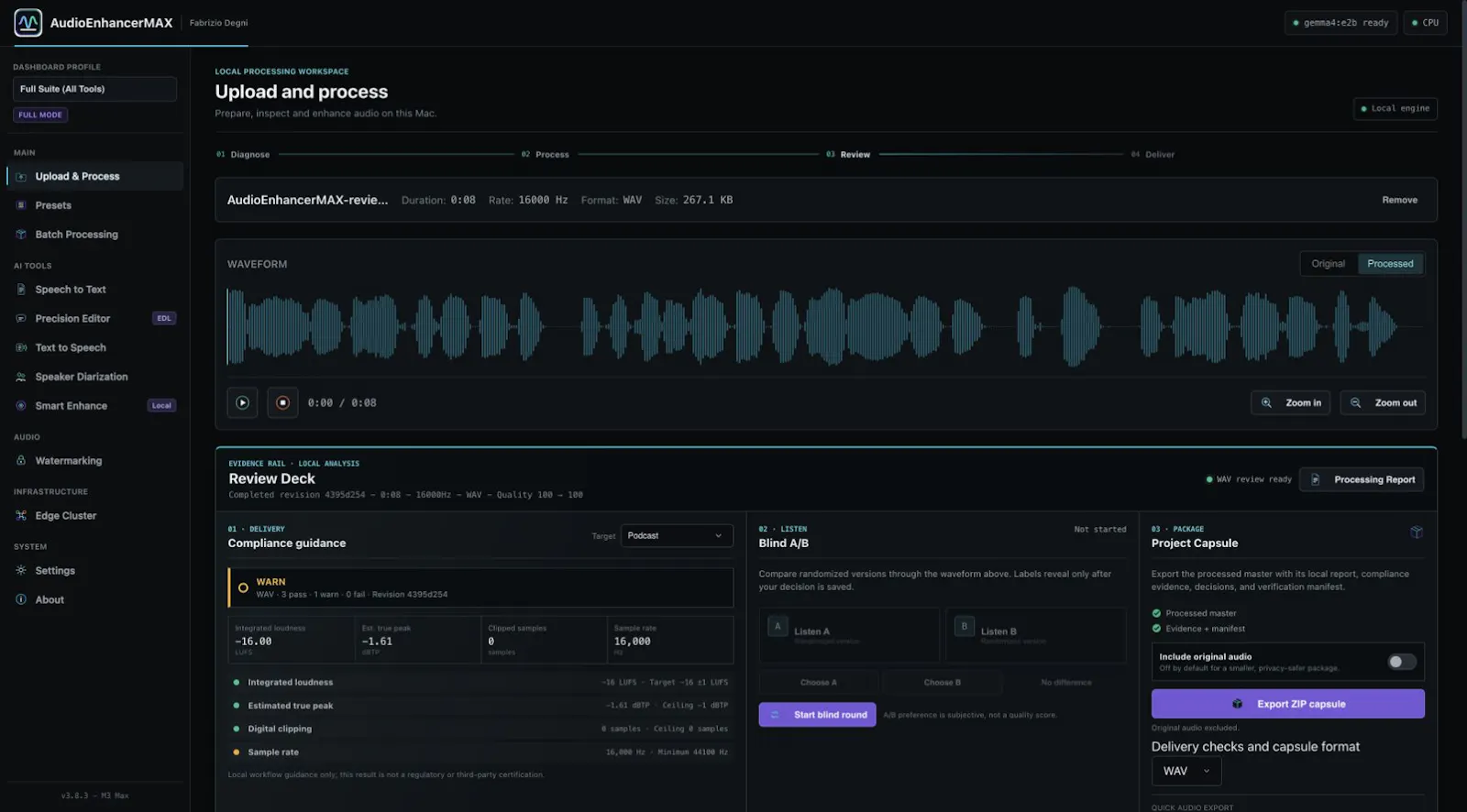Click the Local engine status badge

click(1395, 108)
